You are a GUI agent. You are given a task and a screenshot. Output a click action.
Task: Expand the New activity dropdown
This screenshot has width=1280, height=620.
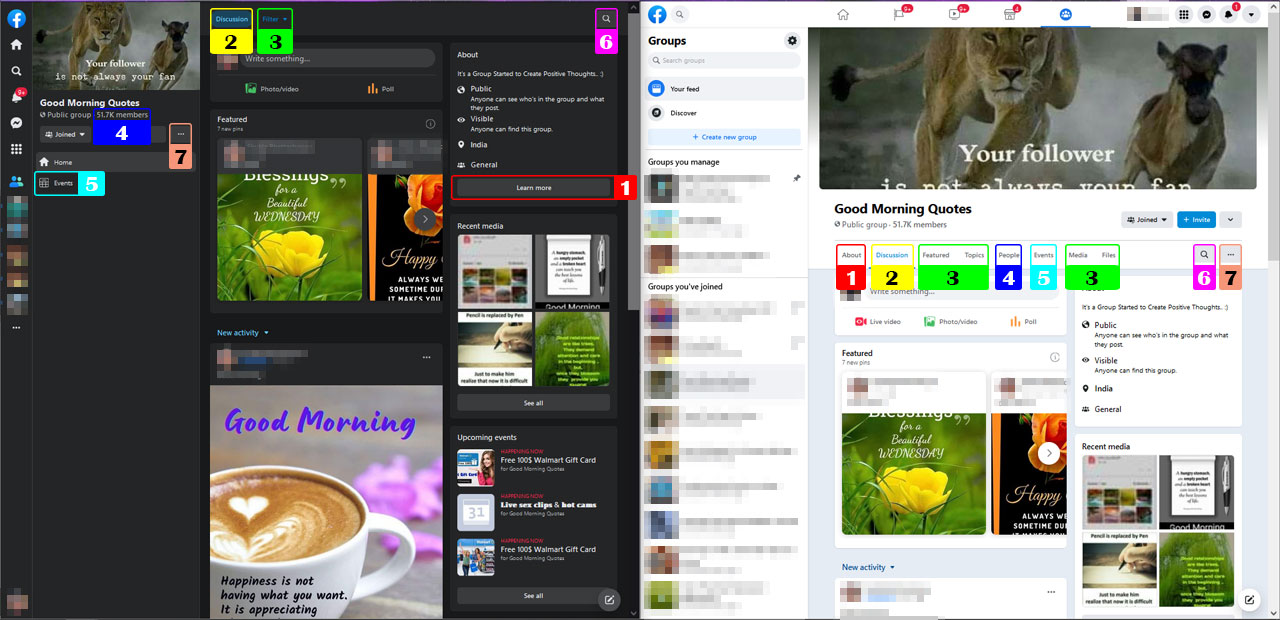pos(867,567)
